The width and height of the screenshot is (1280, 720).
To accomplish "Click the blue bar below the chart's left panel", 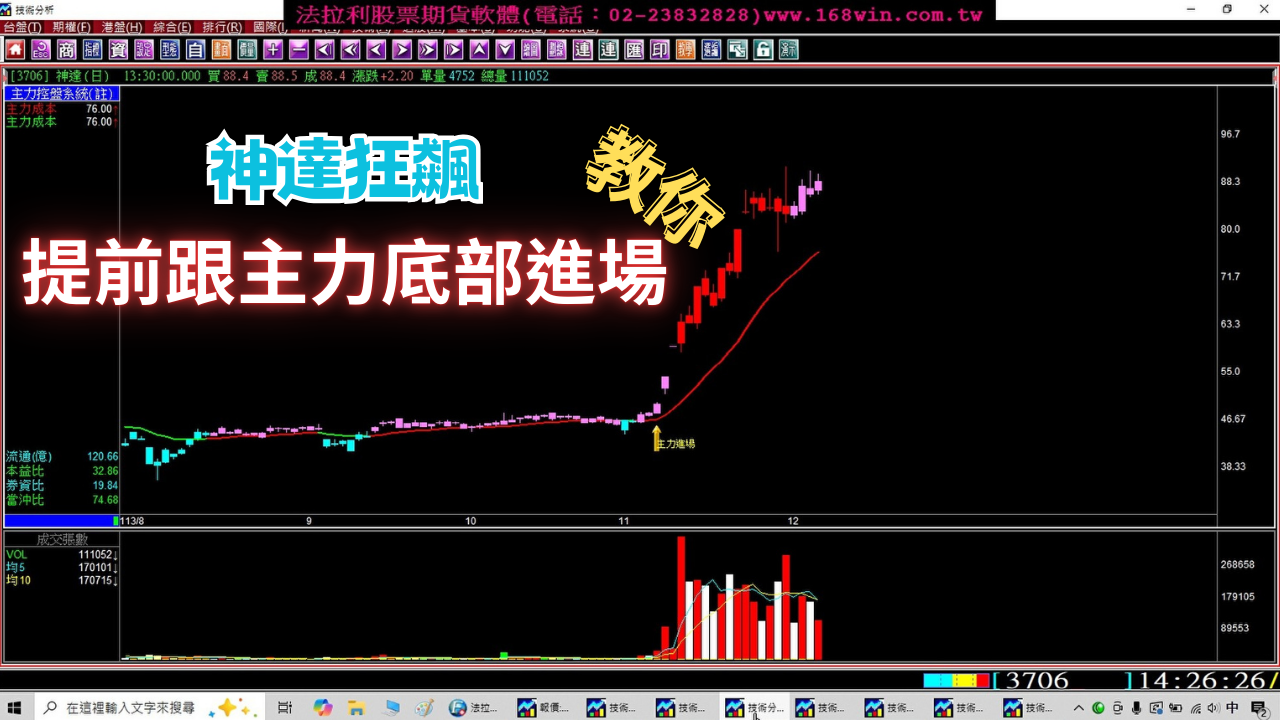I will tap(61, 520).
